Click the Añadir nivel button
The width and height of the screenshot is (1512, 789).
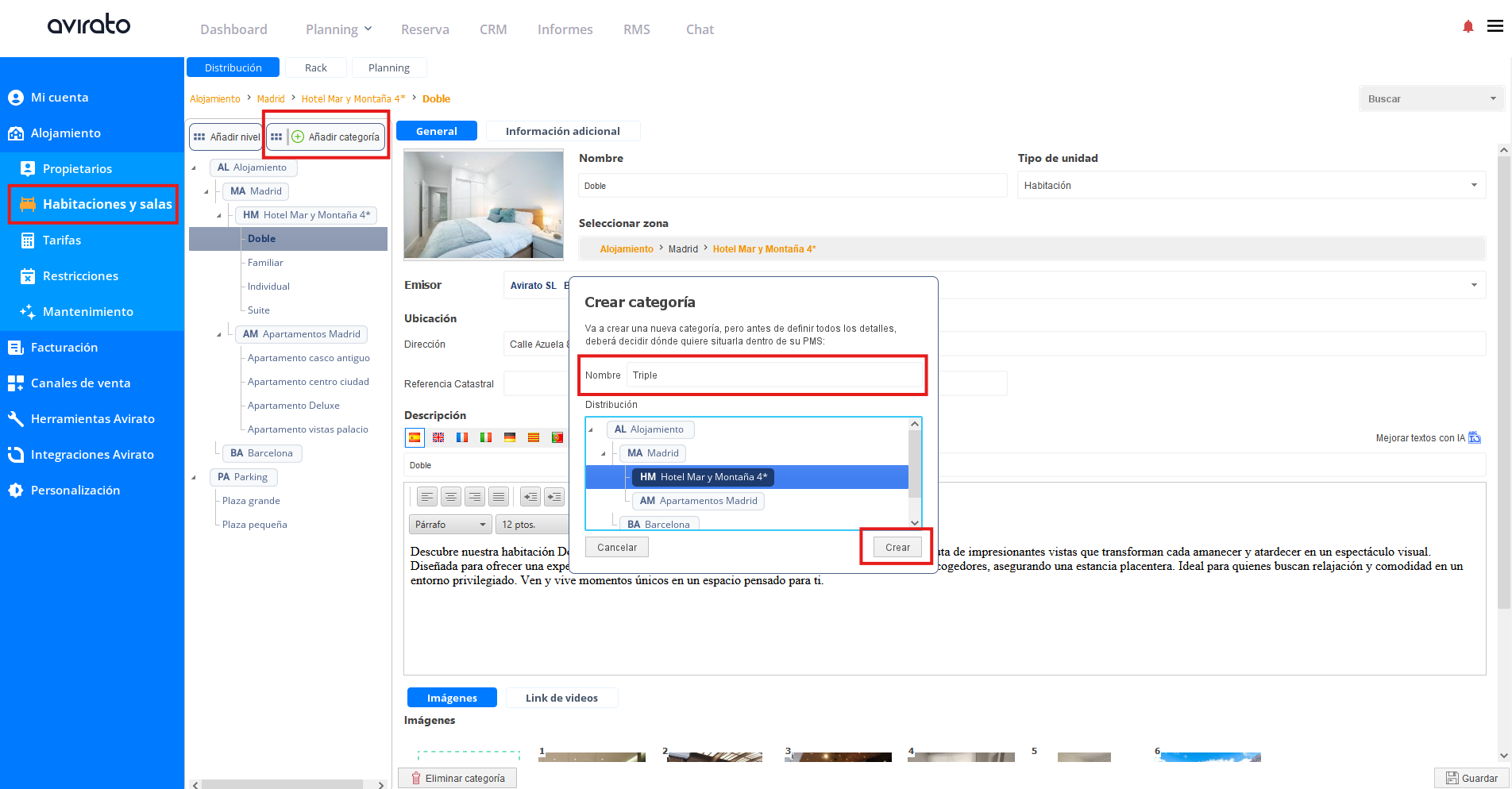click(x=226, y=137)
